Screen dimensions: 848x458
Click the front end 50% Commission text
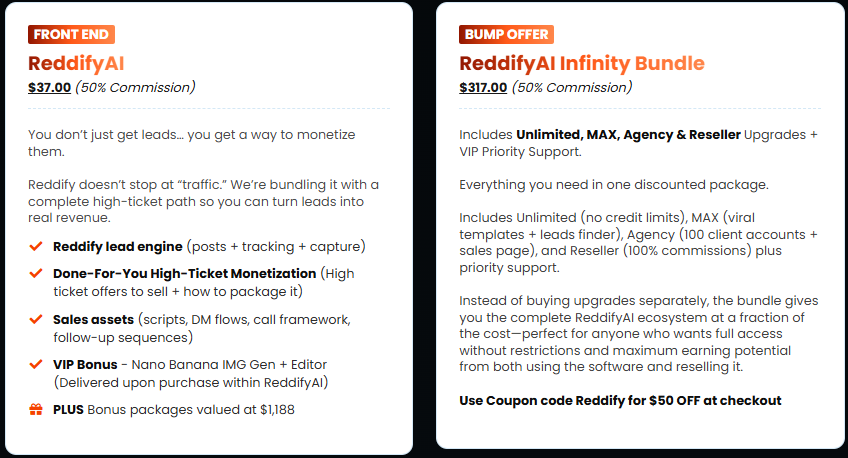135,87
